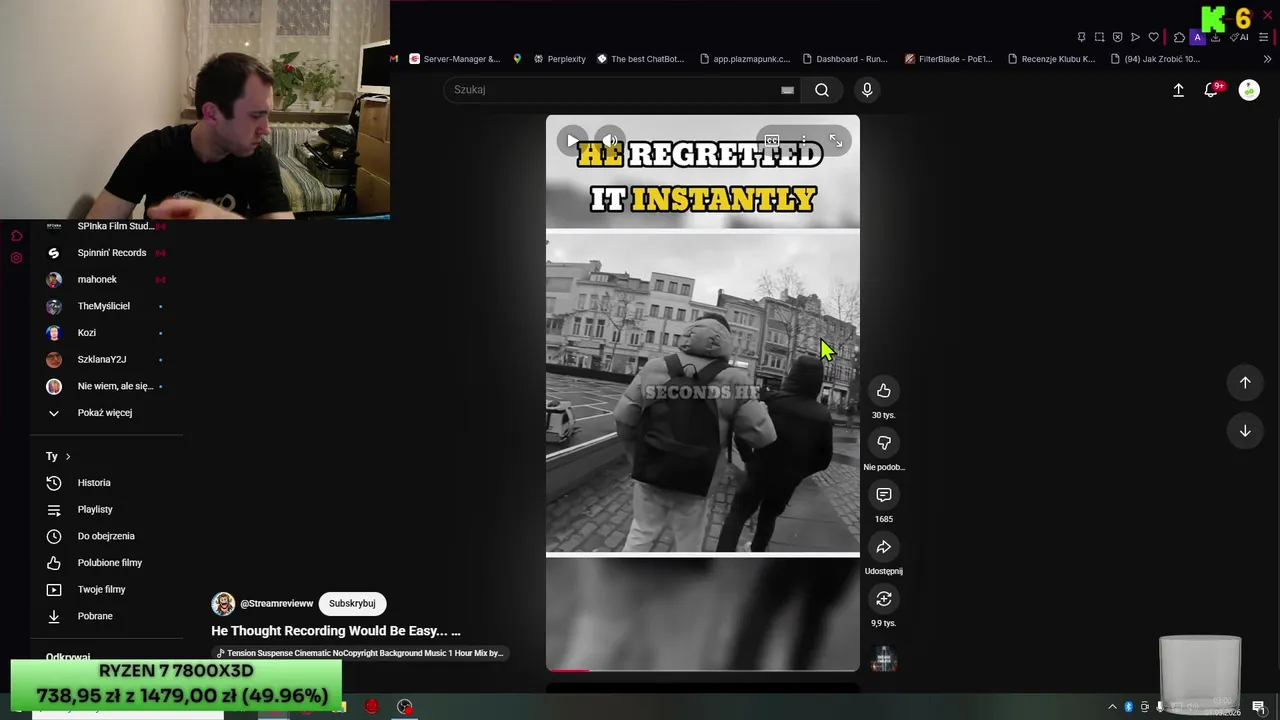Open the 'Ty' section chevron
Viewport: 1280px width, 720px height.
(68, 456)
